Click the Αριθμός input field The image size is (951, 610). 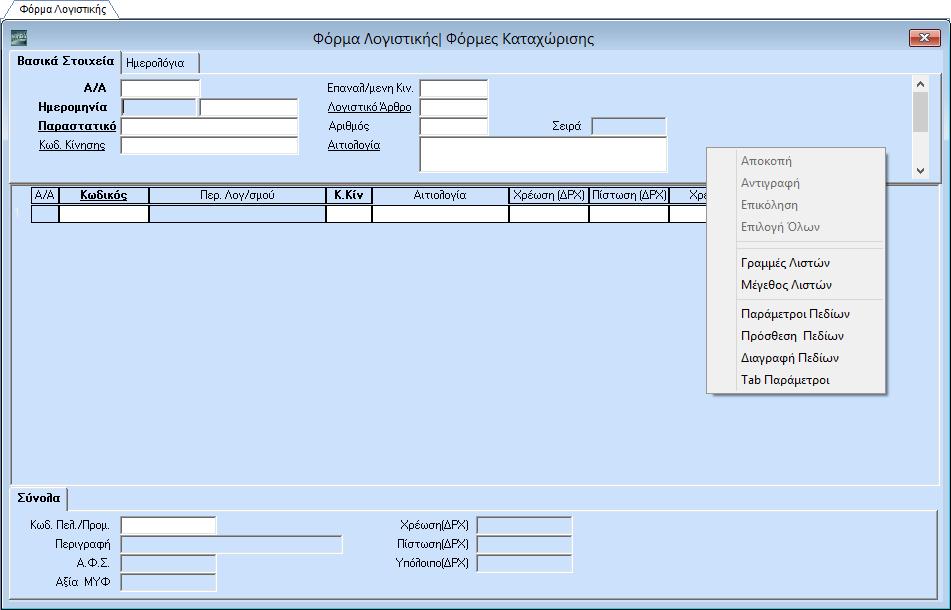point(454,126)
